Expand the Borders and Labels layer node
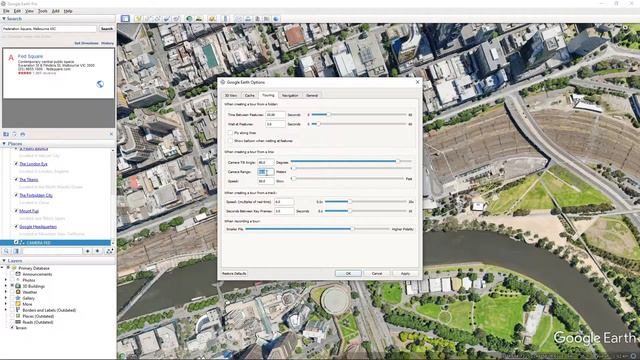640x360 pixels. point(6,310)
